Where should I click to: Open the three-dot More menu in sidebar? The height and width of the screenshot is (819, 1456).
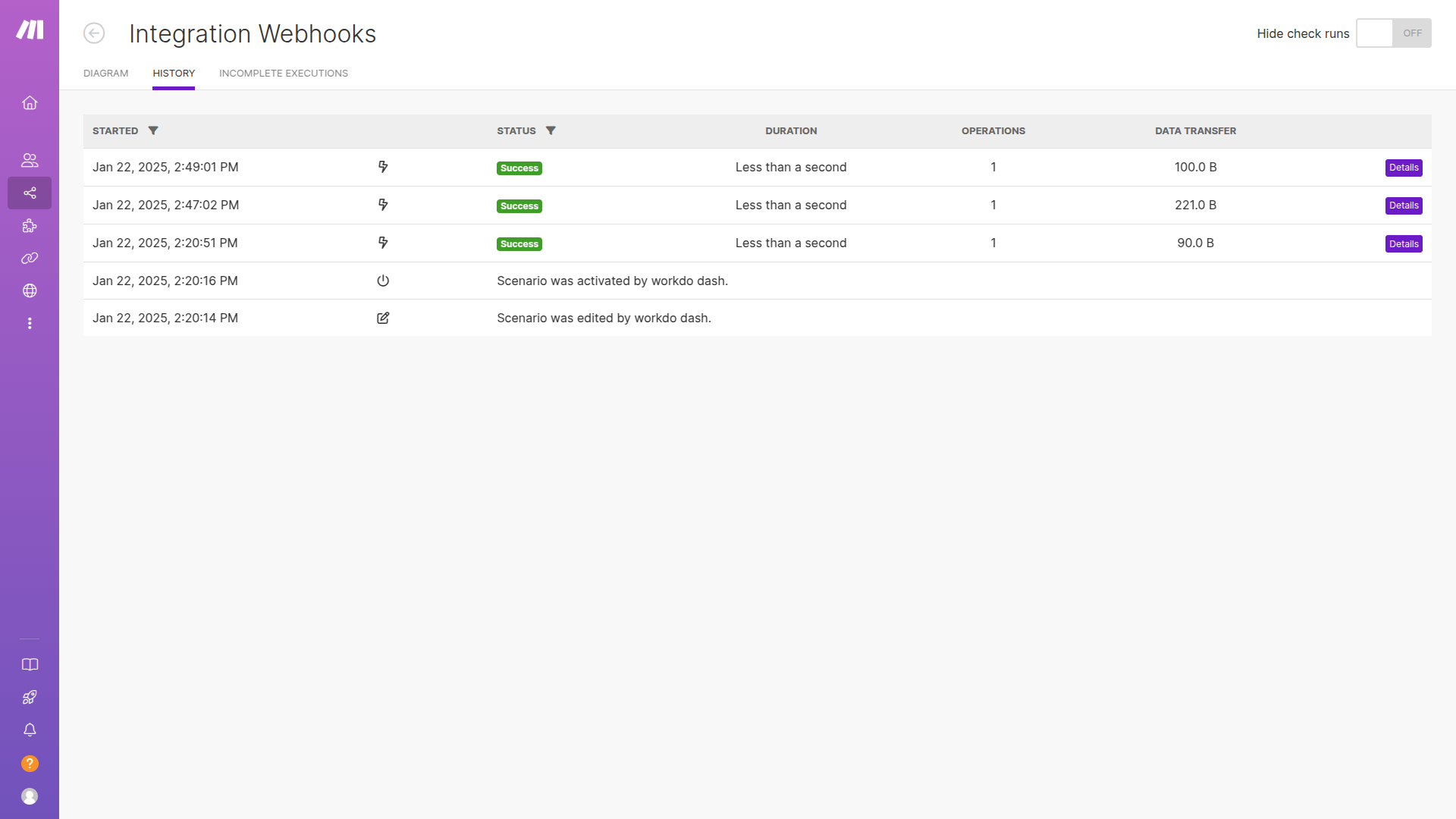pyautogui.click(x=30, y=323)
